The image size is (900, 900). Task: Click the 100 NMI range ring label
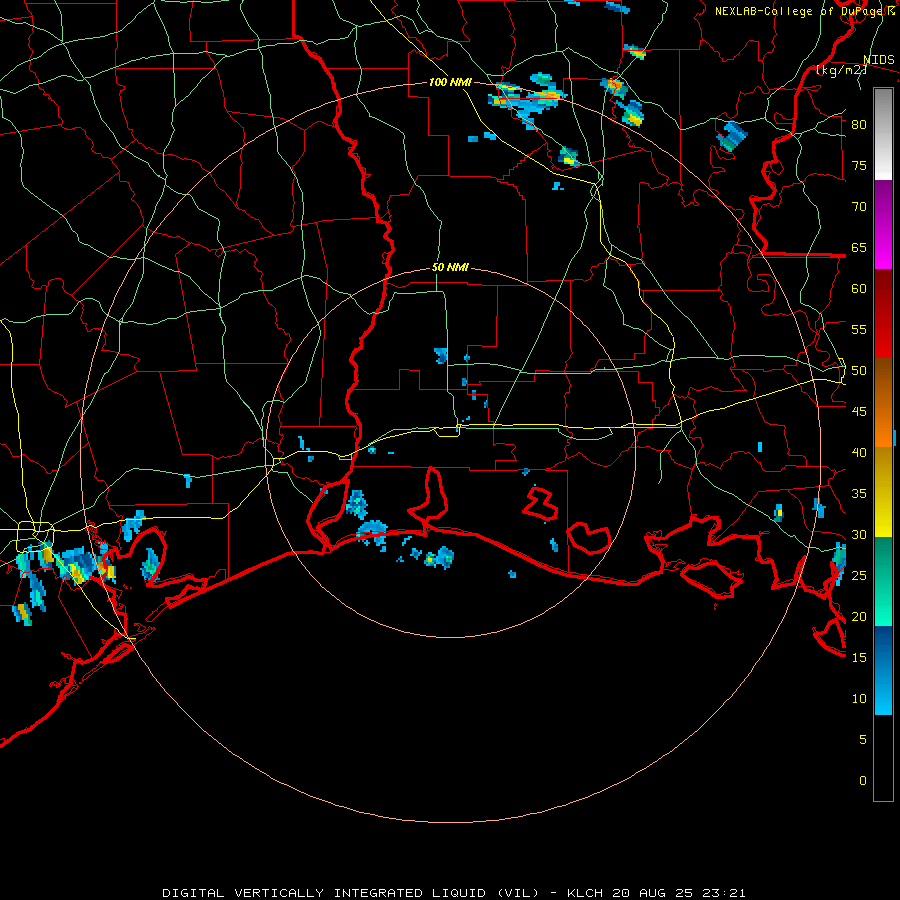[450, 82]
